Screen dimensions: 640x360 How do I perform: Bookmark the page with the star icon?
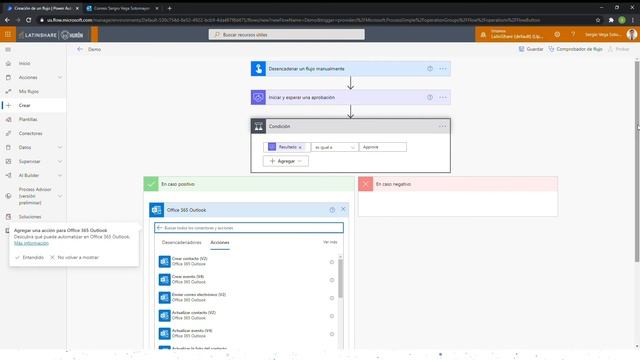pyautogui.click(x=598, y=20)
